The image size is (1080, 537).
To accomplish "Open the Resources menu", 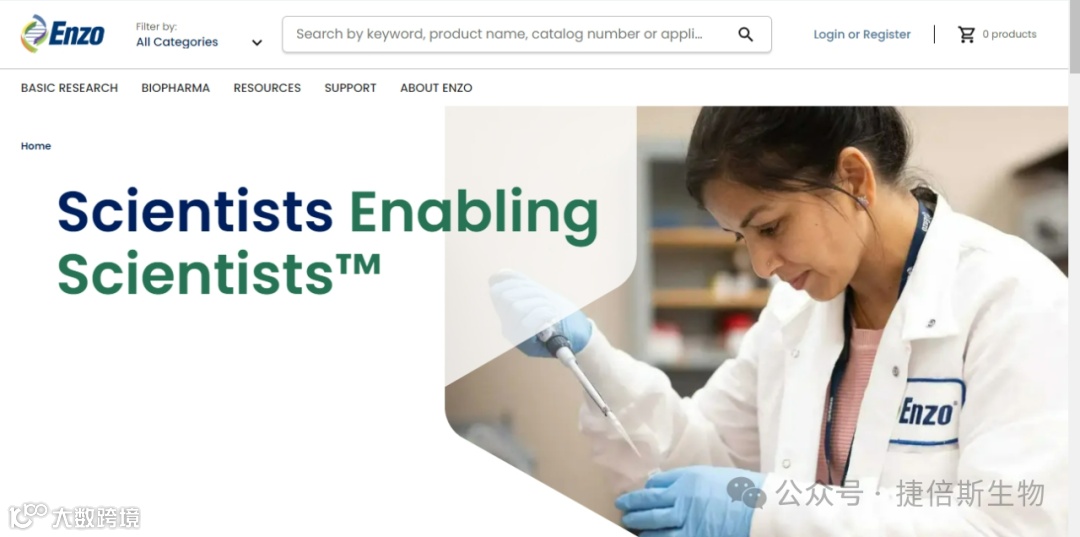I will click(267, 88).
